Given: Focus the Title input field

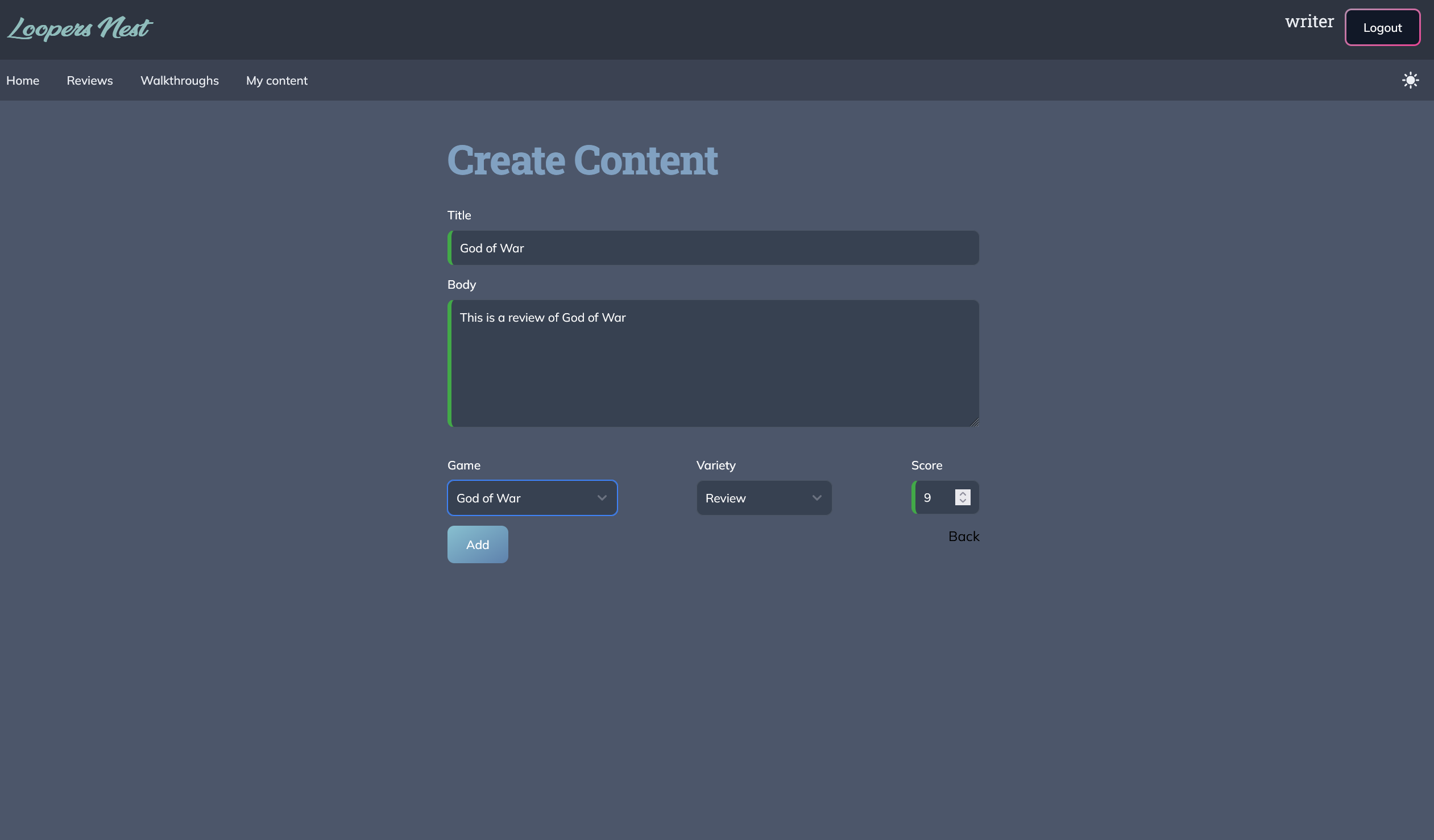Looking at the screenshot, I should [712, 247].
